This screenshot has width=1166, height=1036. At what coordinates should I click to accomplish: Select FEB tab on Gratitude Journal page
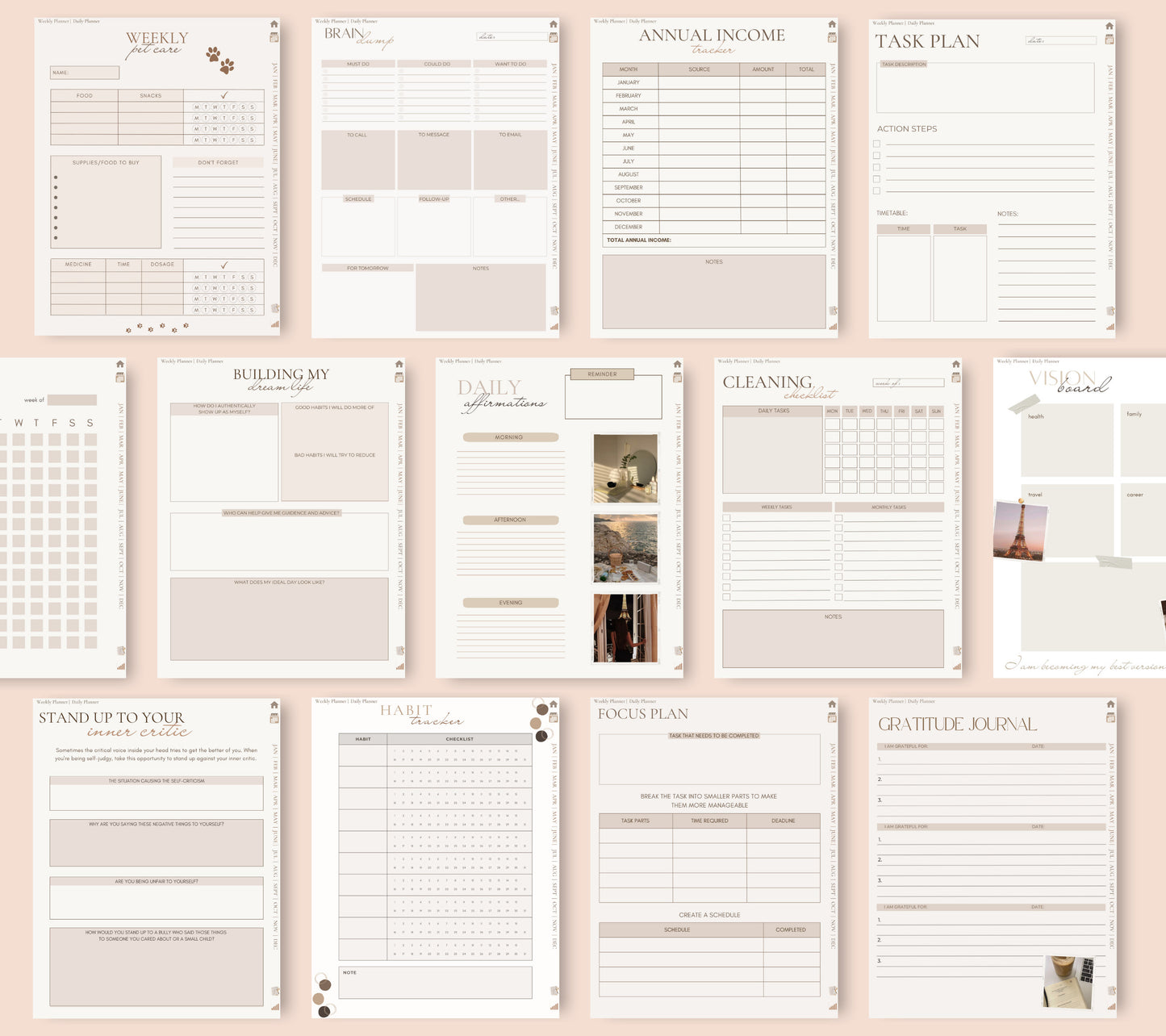[1110, 765]
